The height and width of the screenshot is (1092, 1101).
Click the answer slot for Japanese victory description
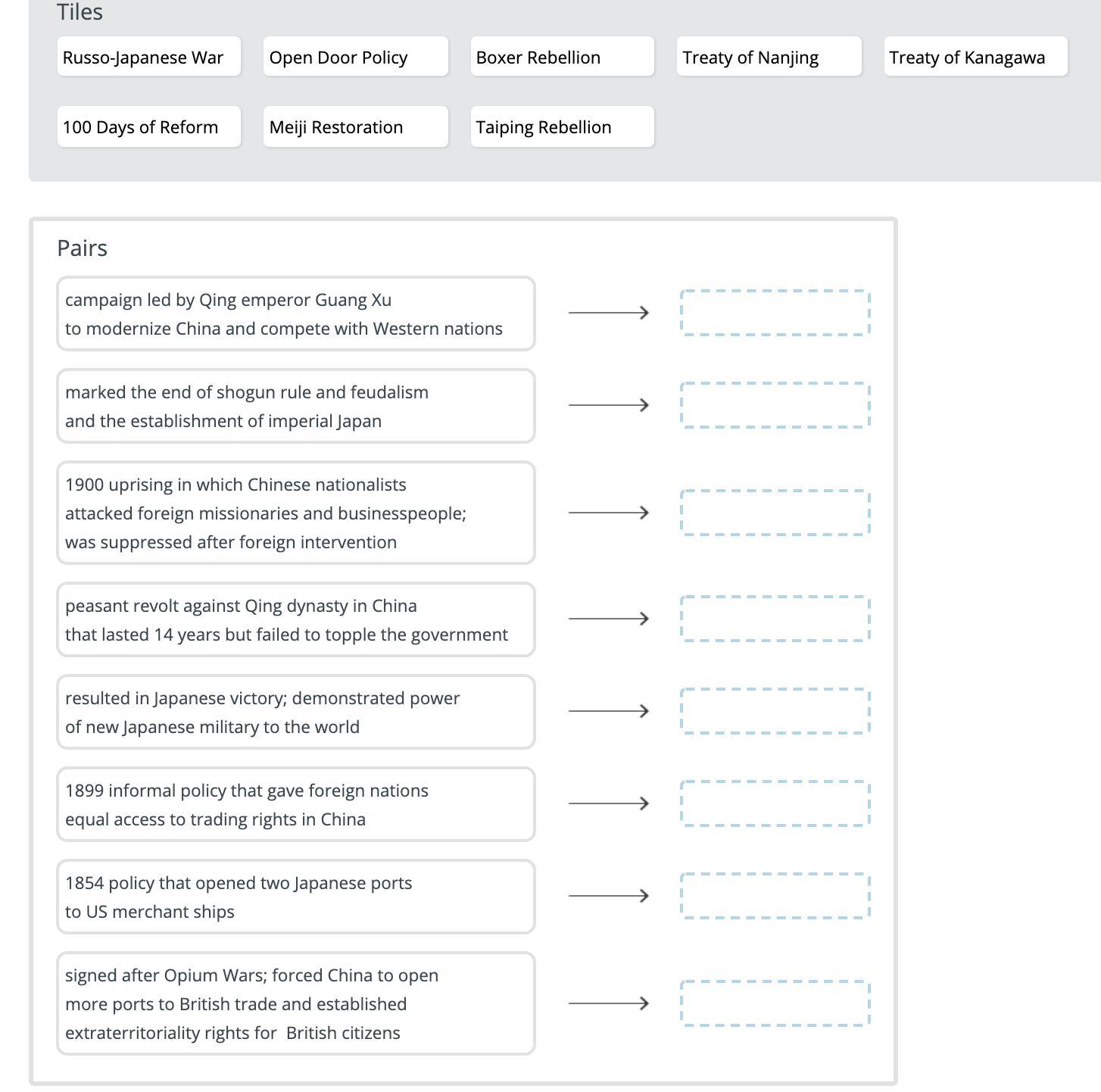(x=775, y=711)
